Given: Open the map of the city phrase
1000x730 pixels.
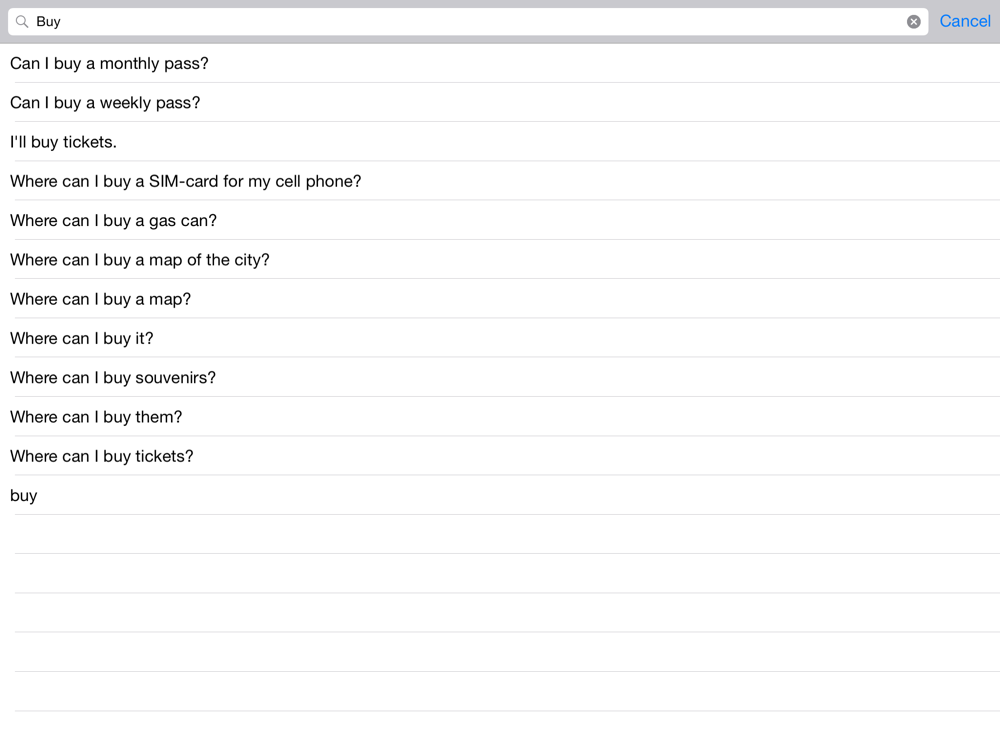Looking at the screenshot, I should 140,260.
